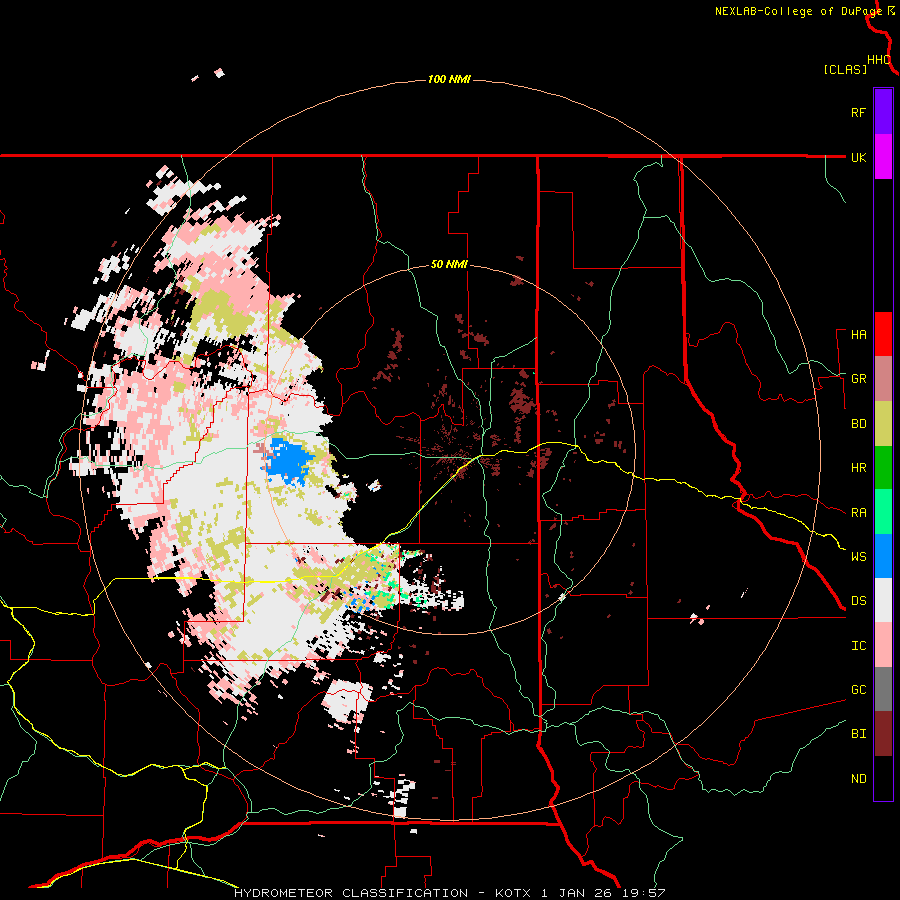
Task: Click the HA legend label
Action: [x=859, y=335]
